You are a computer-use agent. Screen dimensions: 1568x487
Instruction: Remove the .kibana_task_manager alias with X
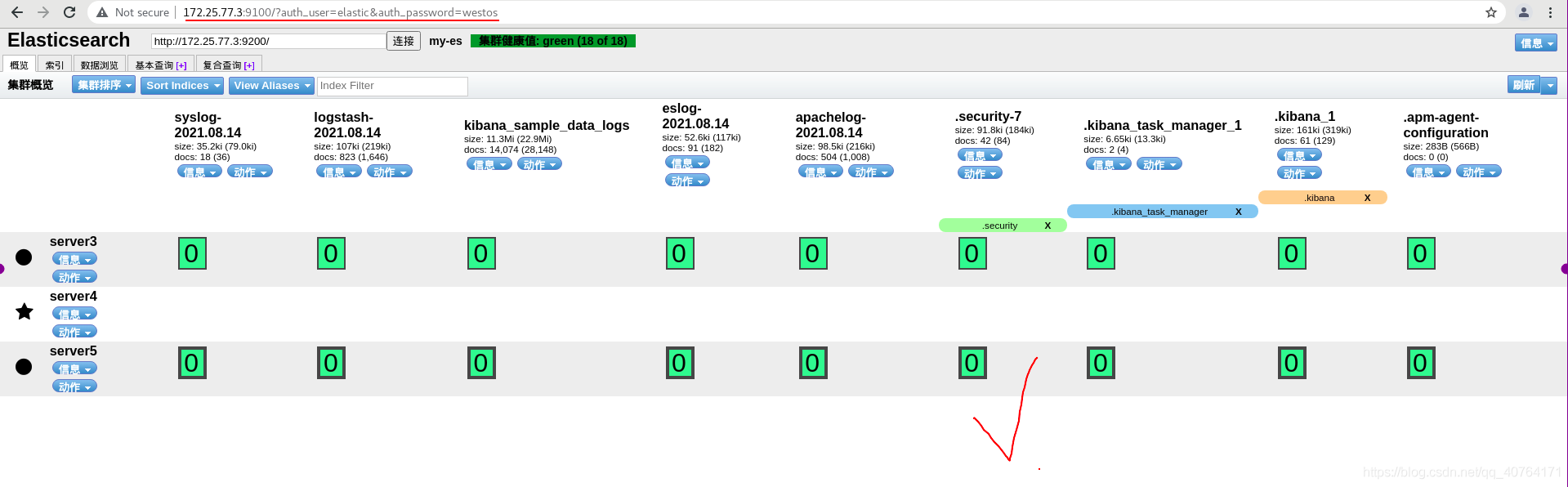(x=1239, y=212)
